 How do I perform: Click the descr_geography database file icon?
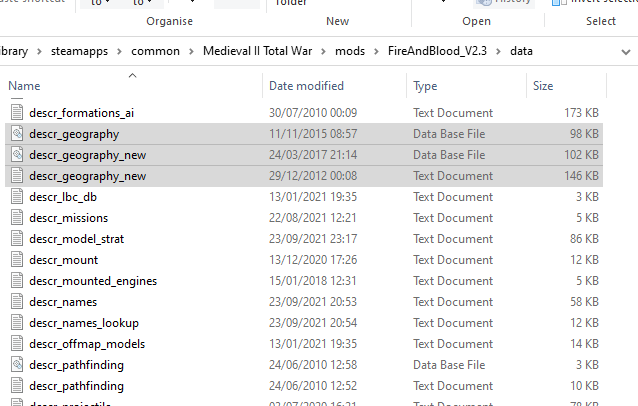tap(17, 133)
